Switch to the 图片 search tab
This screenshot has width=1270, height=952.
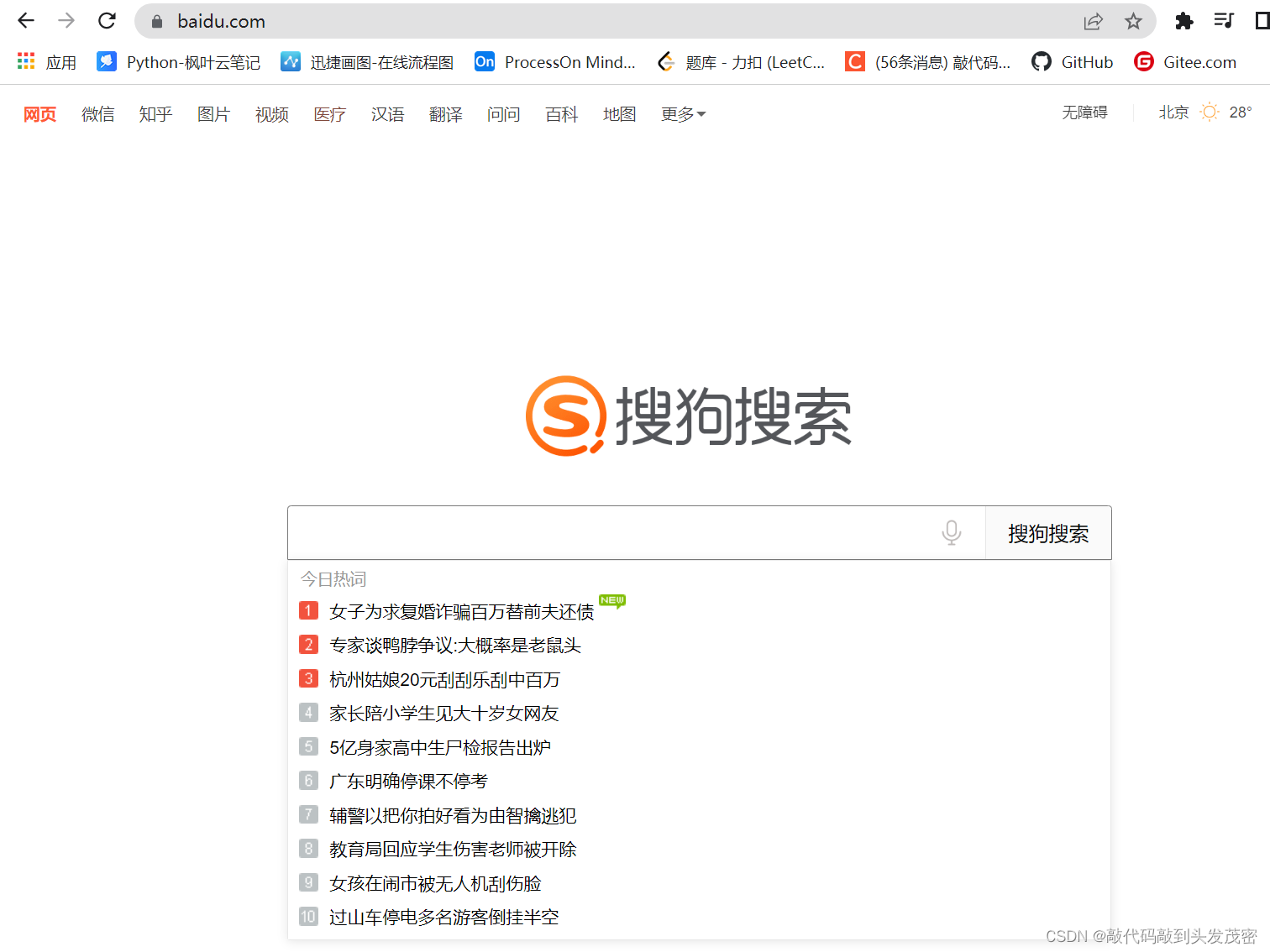click(214, 114)
